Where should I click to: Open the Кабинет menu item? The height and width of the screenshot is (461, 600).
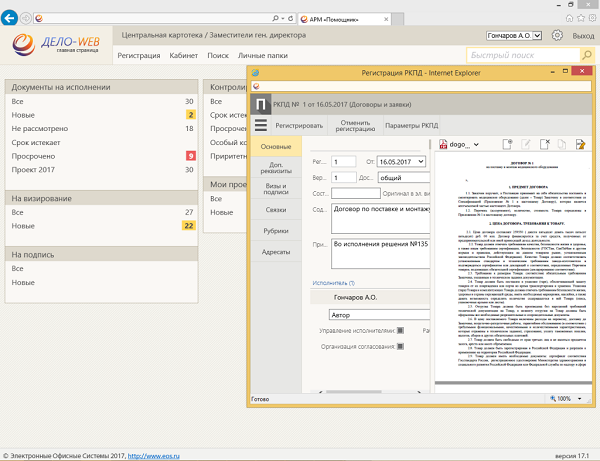[x=183, y=55]
